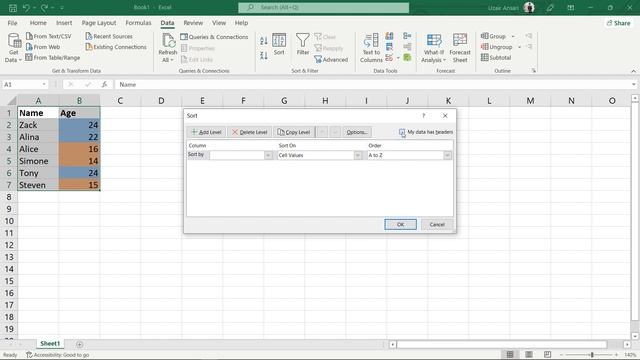Viewport: 640px width, 360px height.
Task: Confirm sort with OK button
Action: (400, 224)
